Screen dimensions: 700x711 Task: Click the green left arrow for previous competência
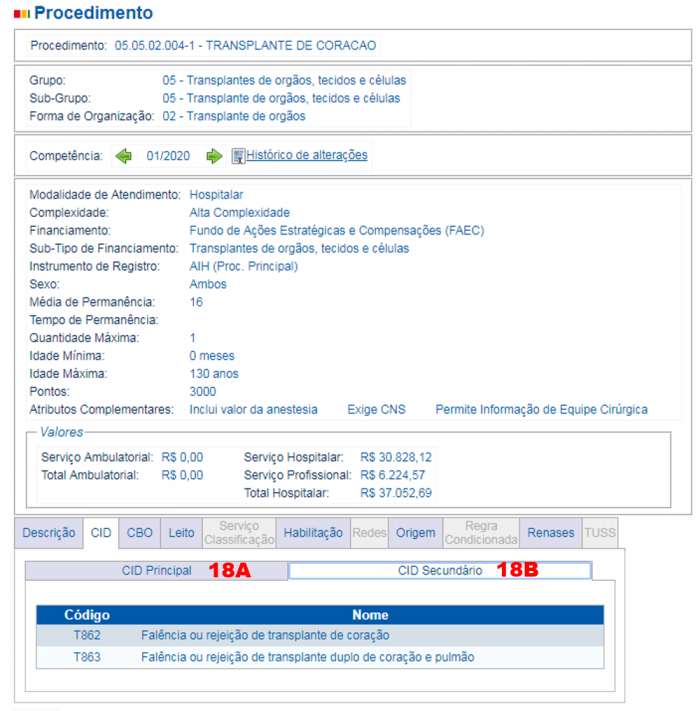[124, 156]
